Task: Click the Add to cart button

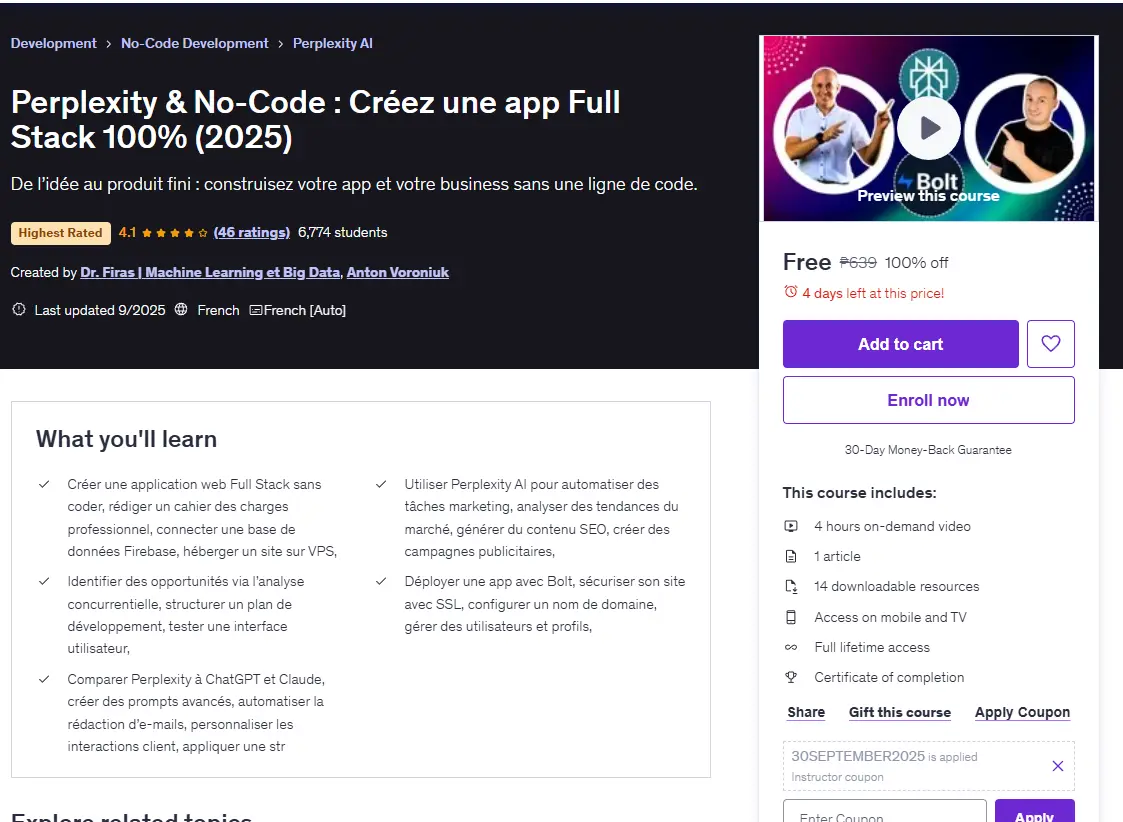Action: coord(900,344)
